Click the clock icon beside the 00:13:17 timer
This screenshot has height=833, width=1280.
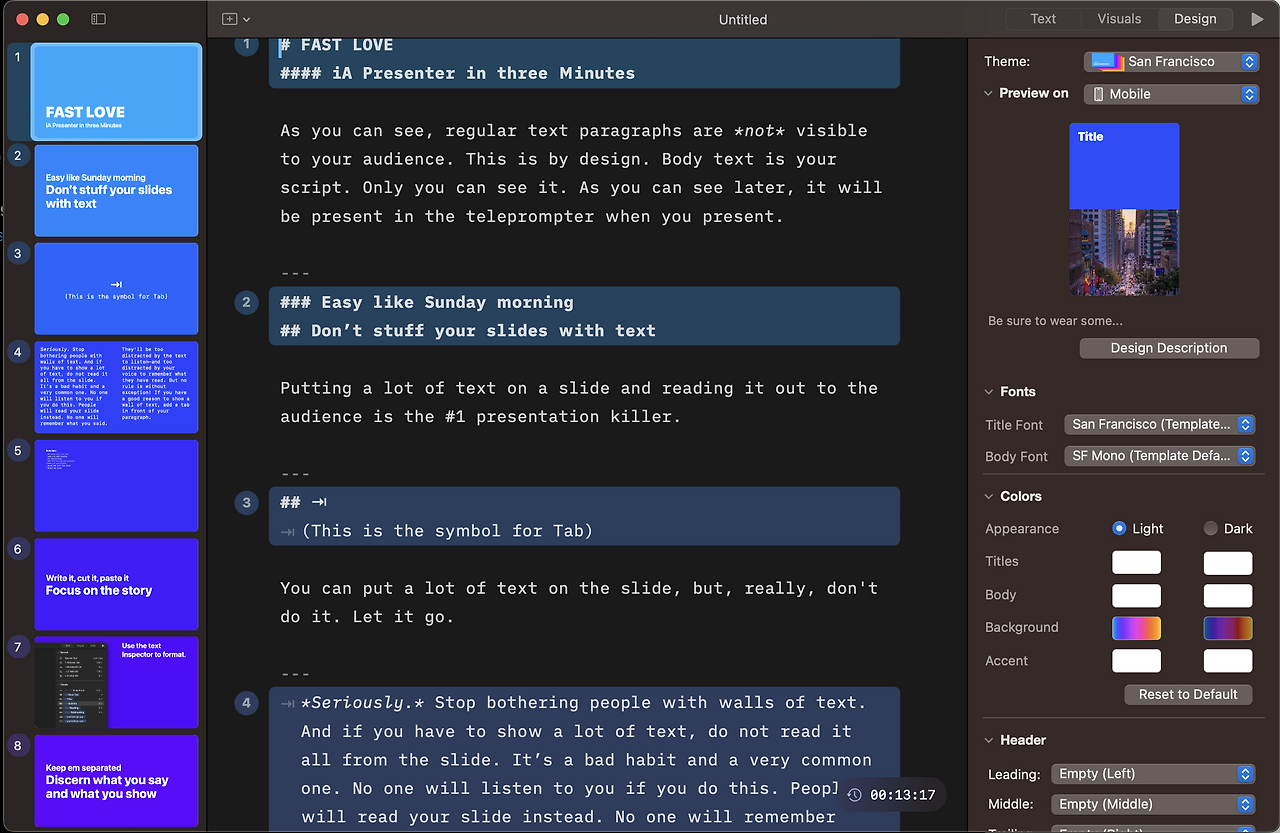(x=854, y=795)
